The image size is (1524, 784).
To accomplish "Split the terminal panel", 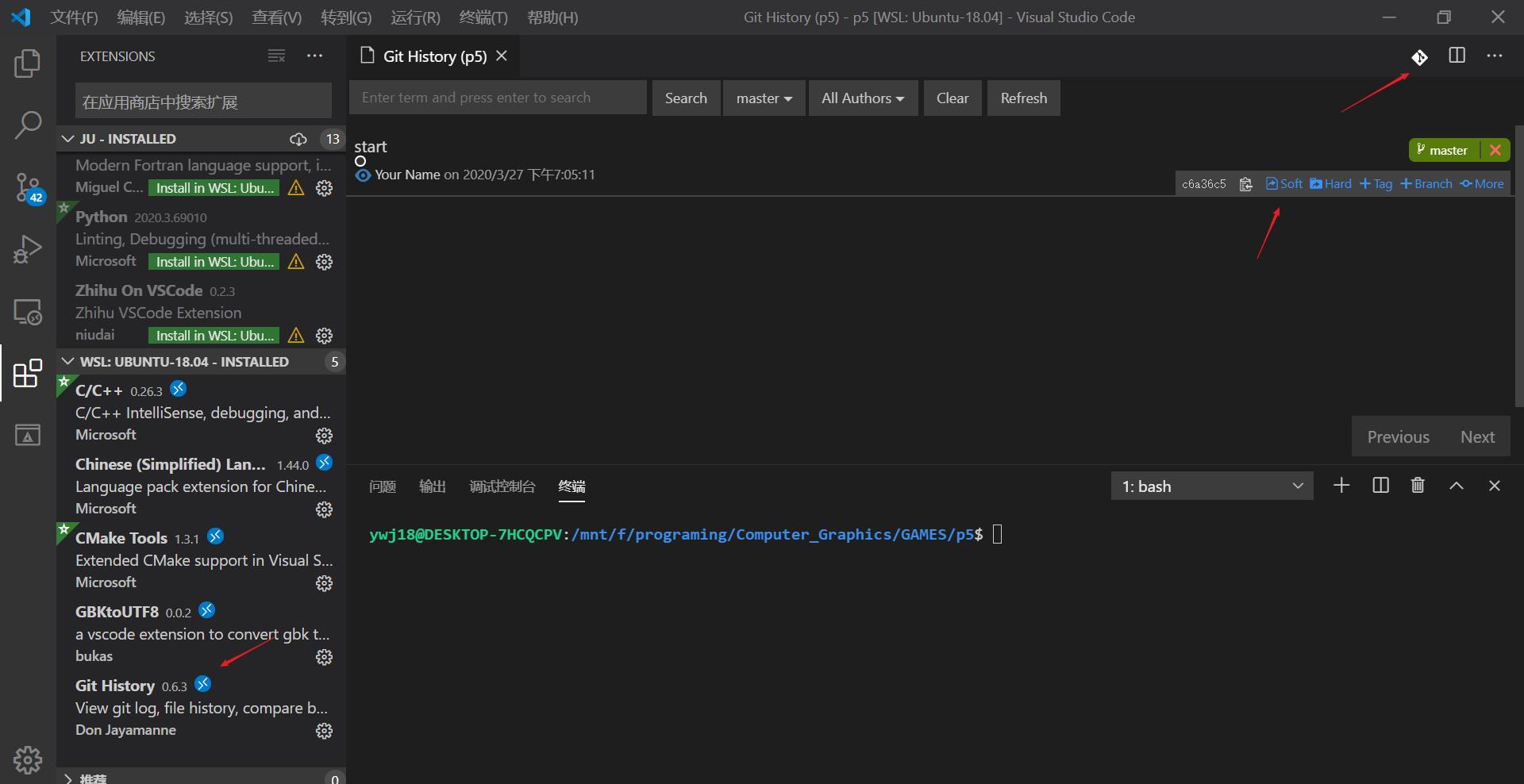I will tap(1380, 486).
